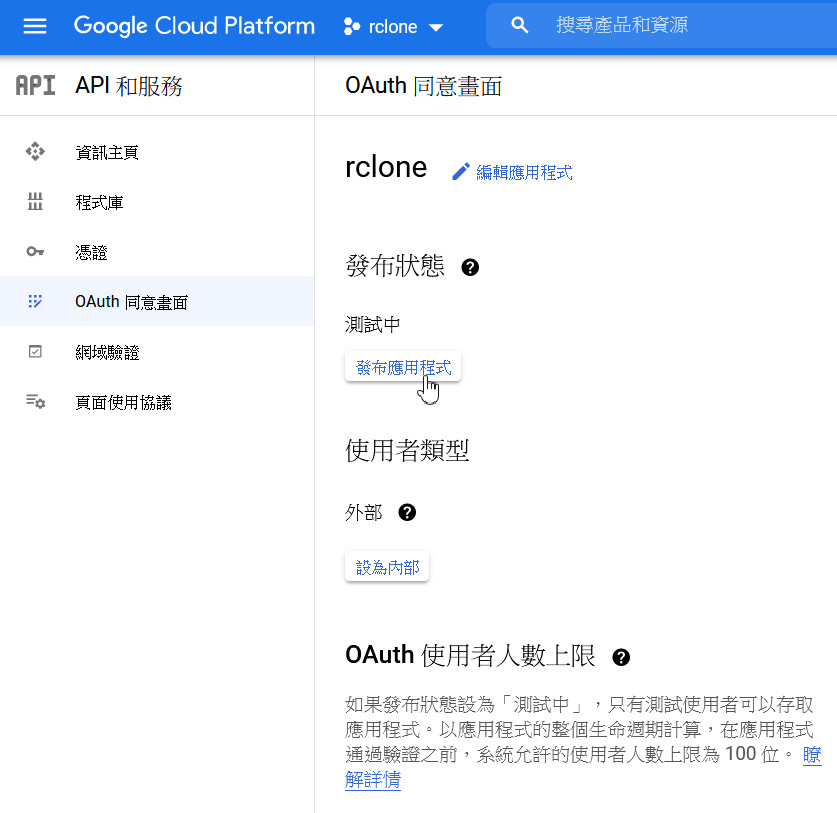Click the checkbox icon beside 網域驗證
The image size is (837, 813).
(x=35, y=351)
